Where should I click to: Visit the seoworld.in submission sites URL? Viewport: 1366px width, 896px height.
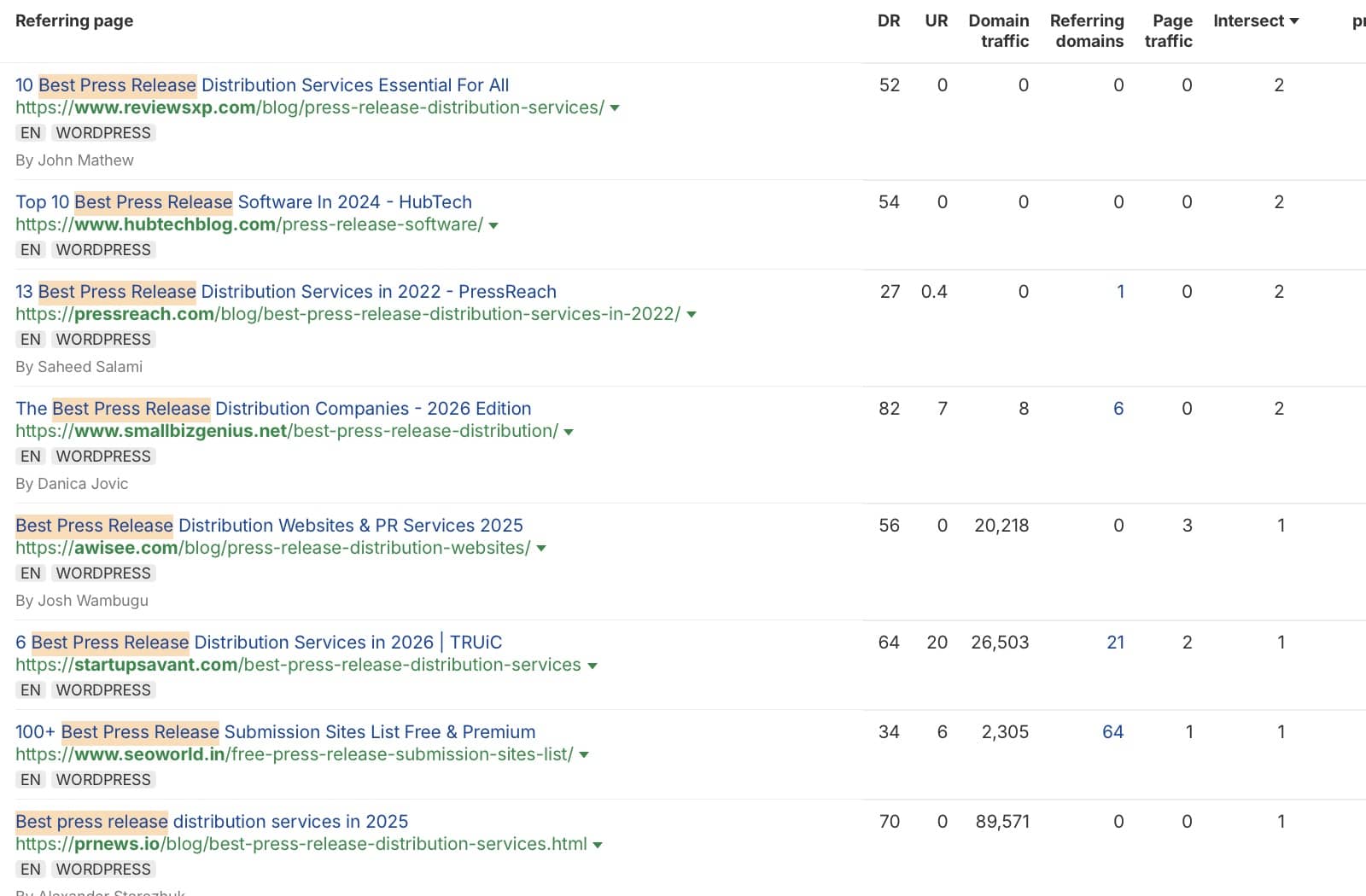click(295, 754)
